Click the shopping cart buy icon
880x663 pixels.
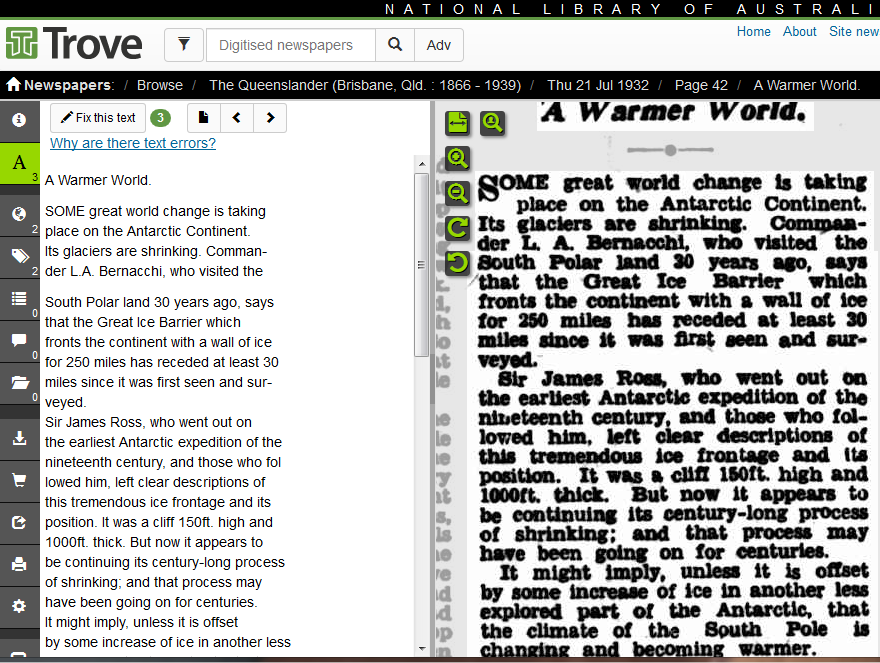click(x=19, y=480)
